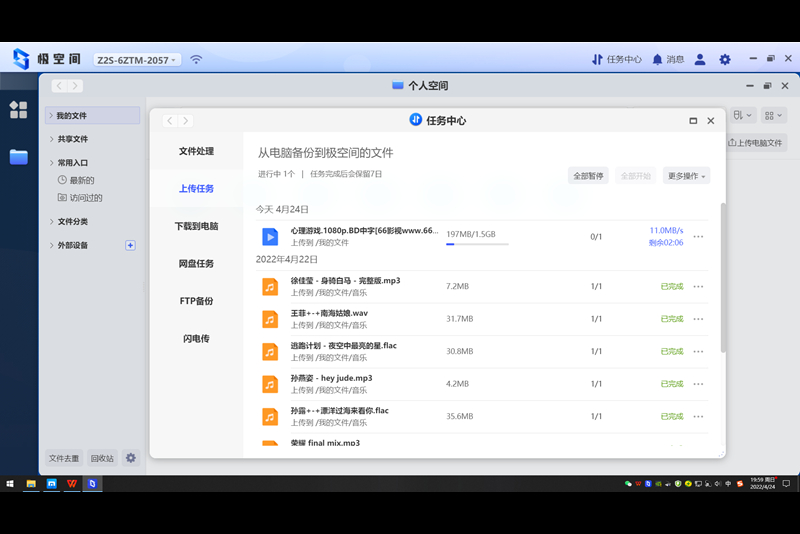Open 消息 notifications bell
Image resolution: width=800 pixels, height=534 pixels.
[x=668, y=59]
